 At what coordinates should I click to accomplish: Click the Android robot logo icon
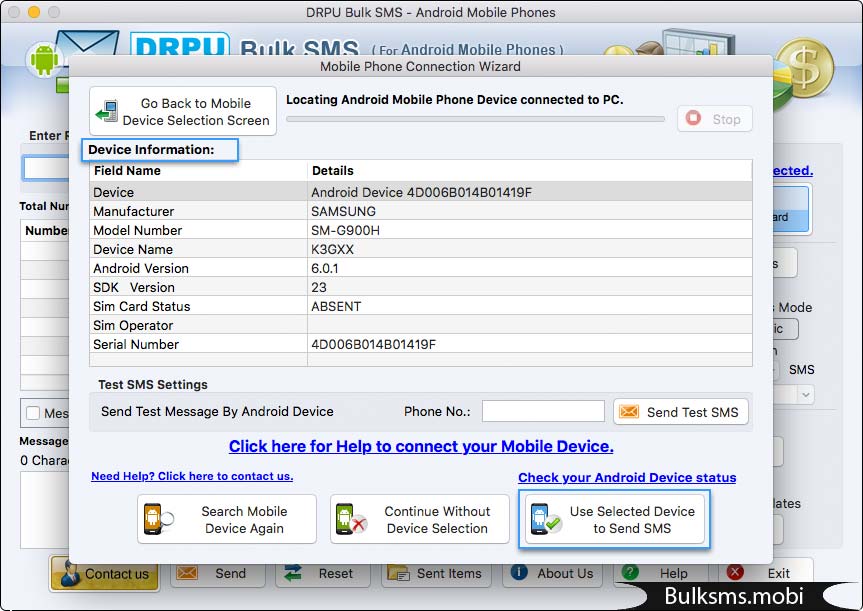point(44,59)
